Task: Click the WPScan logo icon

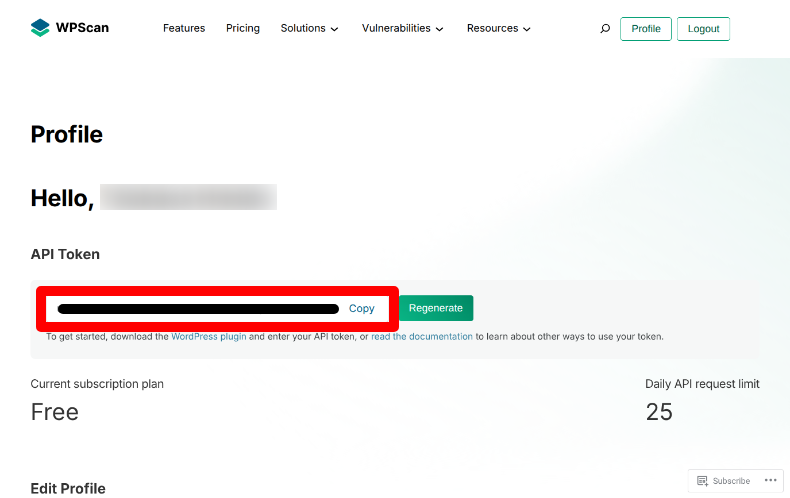Action: 40,28
